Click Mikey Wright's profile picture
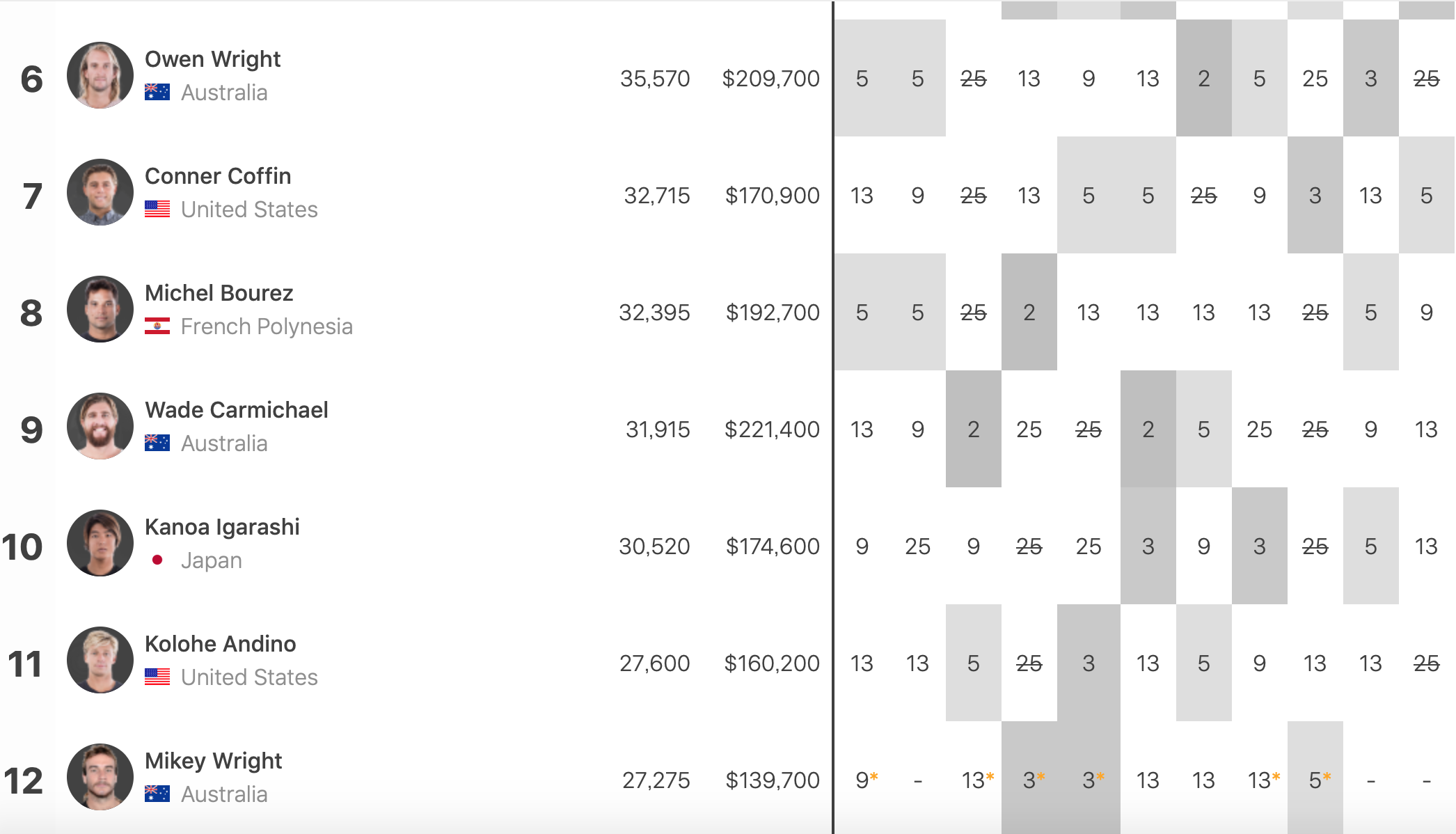This screenshot has width=1456, height=834. point(100,777)
